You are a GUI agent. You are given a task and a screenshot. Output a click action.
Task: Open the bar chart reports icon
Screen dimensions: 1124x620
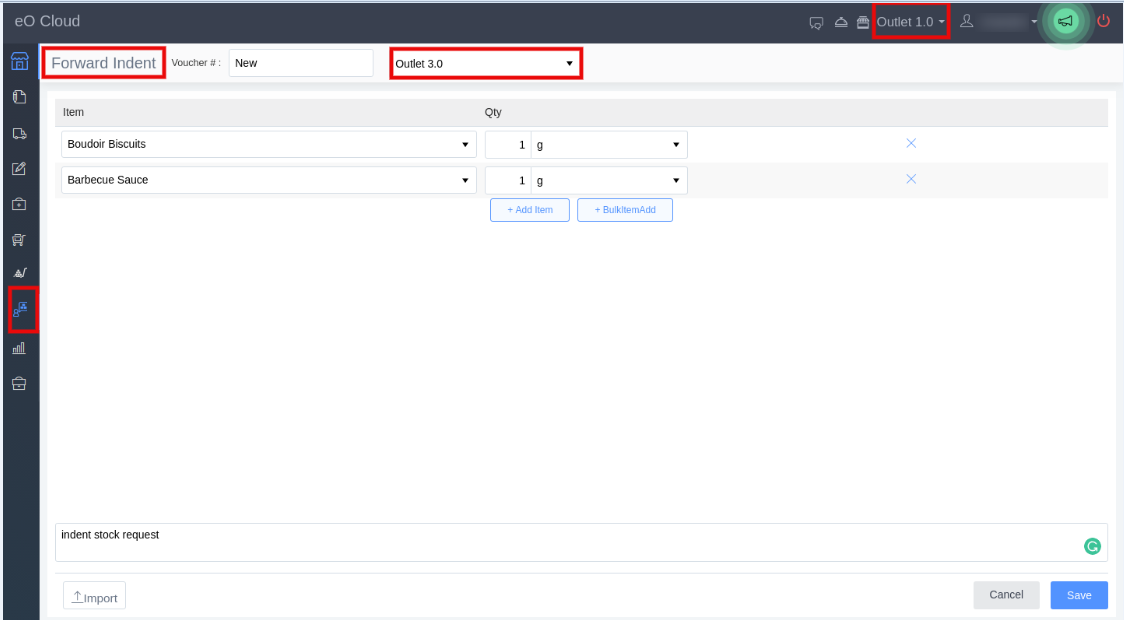point(18,347)
